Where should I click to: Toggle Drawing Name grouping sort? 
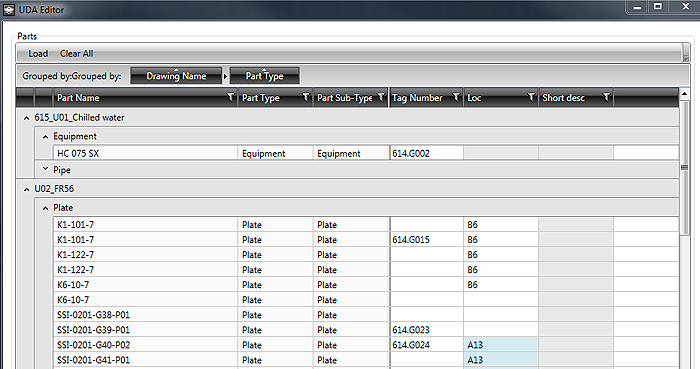tap(176, 76)
